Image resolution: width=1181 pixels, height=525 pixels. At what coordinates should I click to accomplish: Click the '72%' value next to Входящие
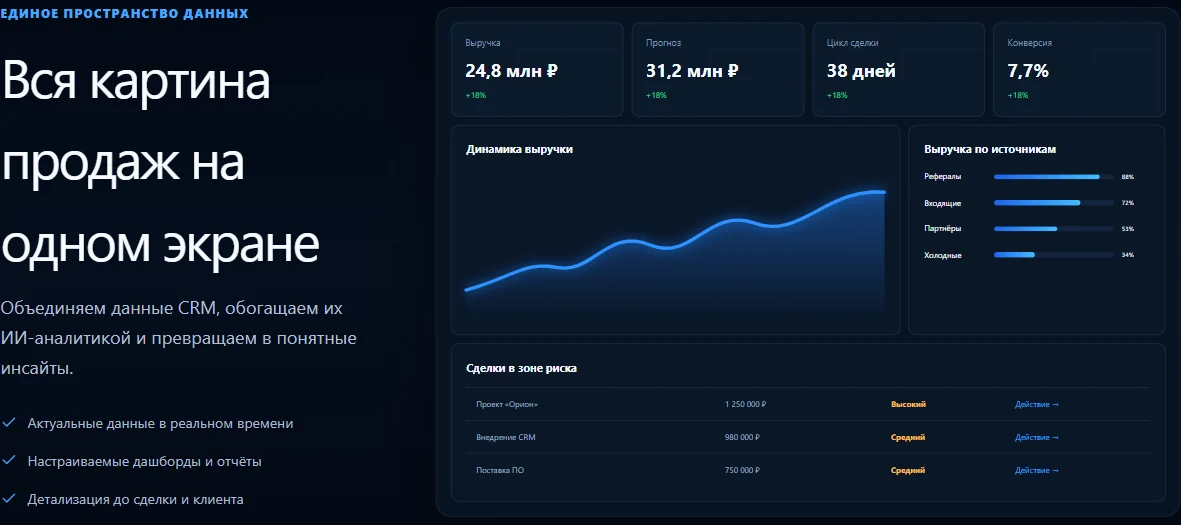[x=1128, y=203]
